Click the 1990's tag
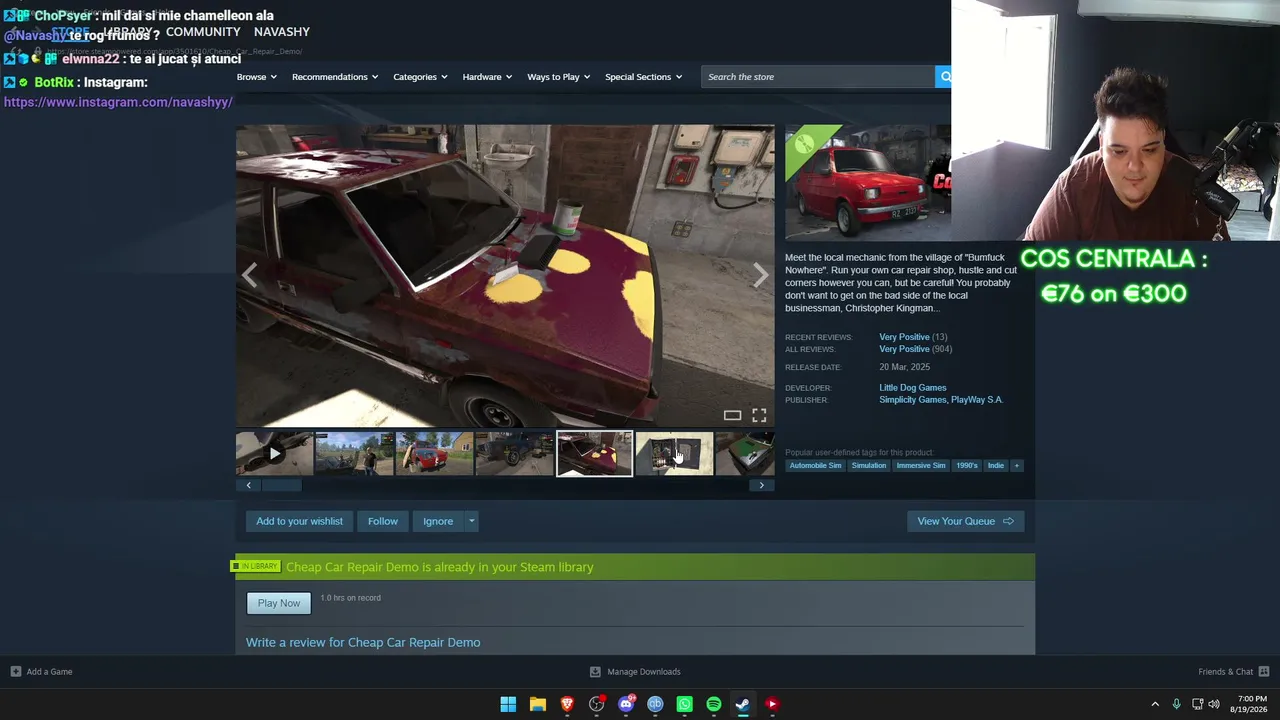1280x720 pixels. point(967,465)
